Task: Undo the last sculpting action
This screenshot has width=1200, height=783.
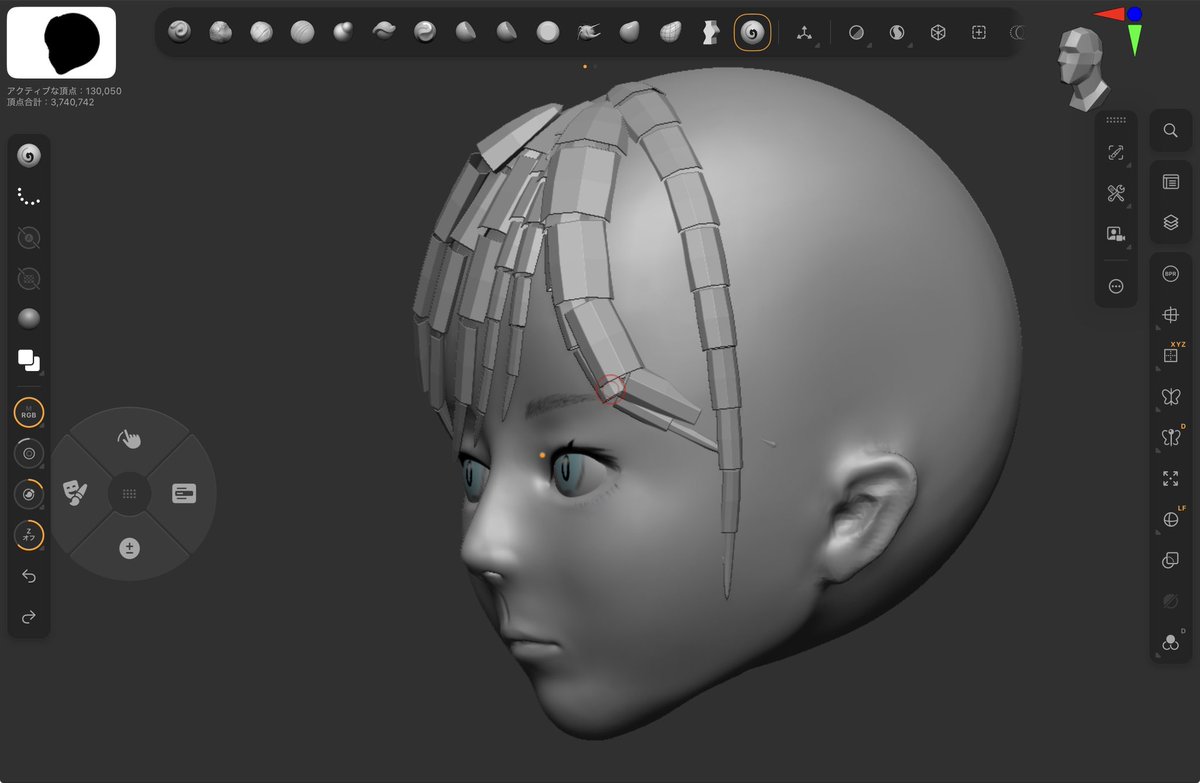Action: pyautogui.click(x=28, y=576)
